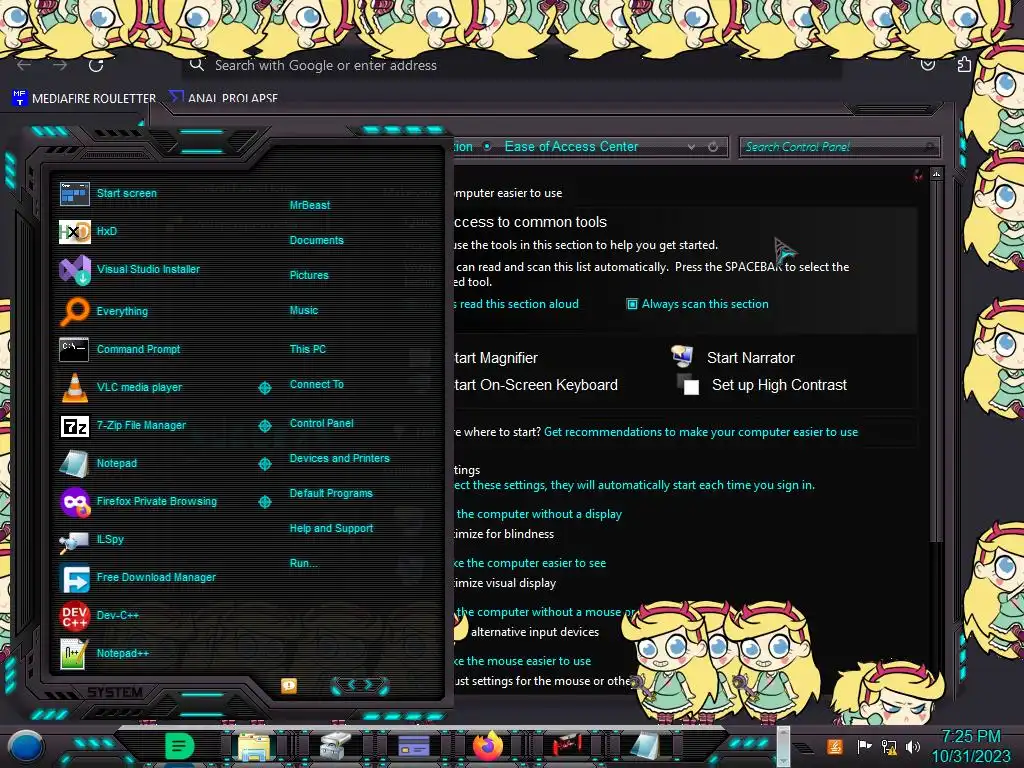Open the green notes app in taskbar
Viewport: 1024px width, 768px height.
(180, 746)
